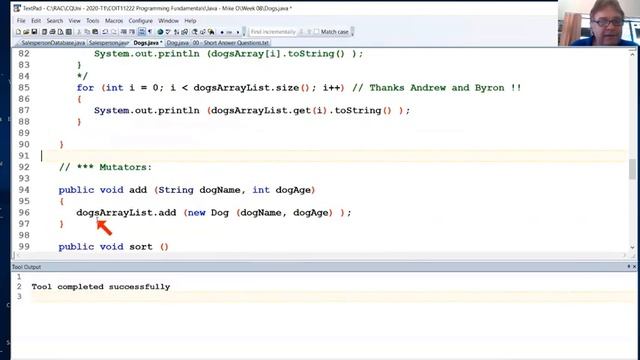This screenshot has height=360, width=640.
Task: Switch to the SalespersonDatabase.java tab
Action: pos(52,43)
